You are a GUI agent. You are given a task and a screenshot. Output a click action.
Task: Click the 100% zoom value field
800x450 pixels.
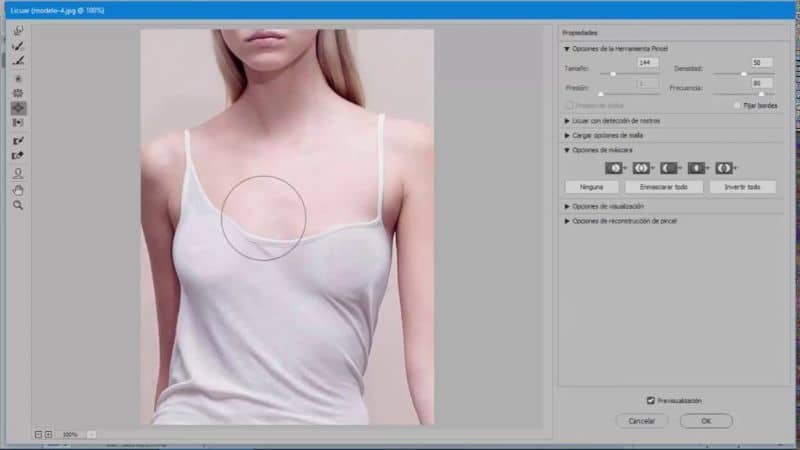pos(70,435)
